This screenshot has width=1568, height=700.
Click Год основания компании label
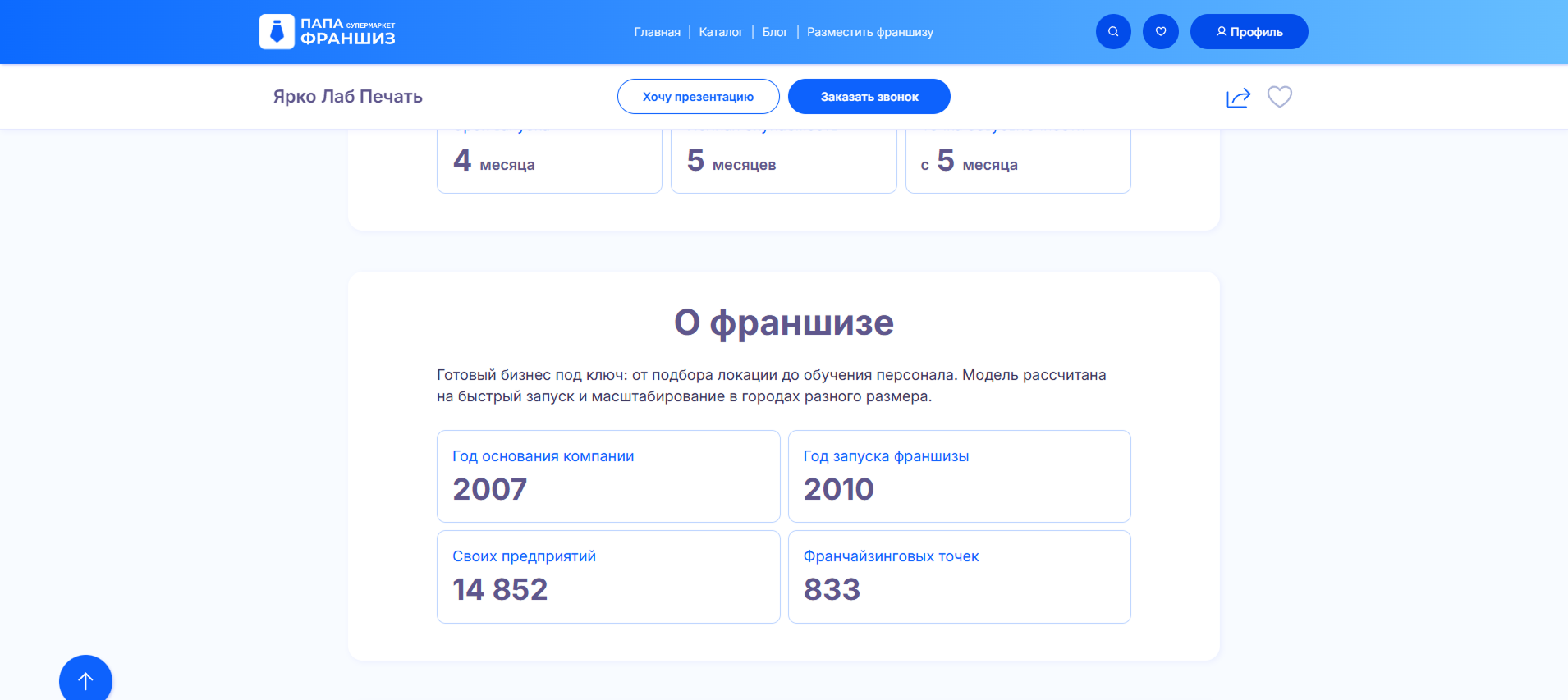[x=543, y=456]
